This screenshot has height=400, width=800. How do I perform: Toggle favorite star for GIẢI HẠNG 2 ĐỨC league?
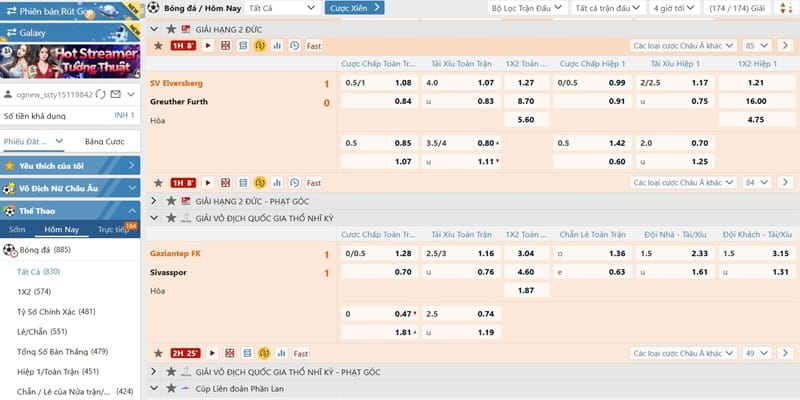click(171, 29)
